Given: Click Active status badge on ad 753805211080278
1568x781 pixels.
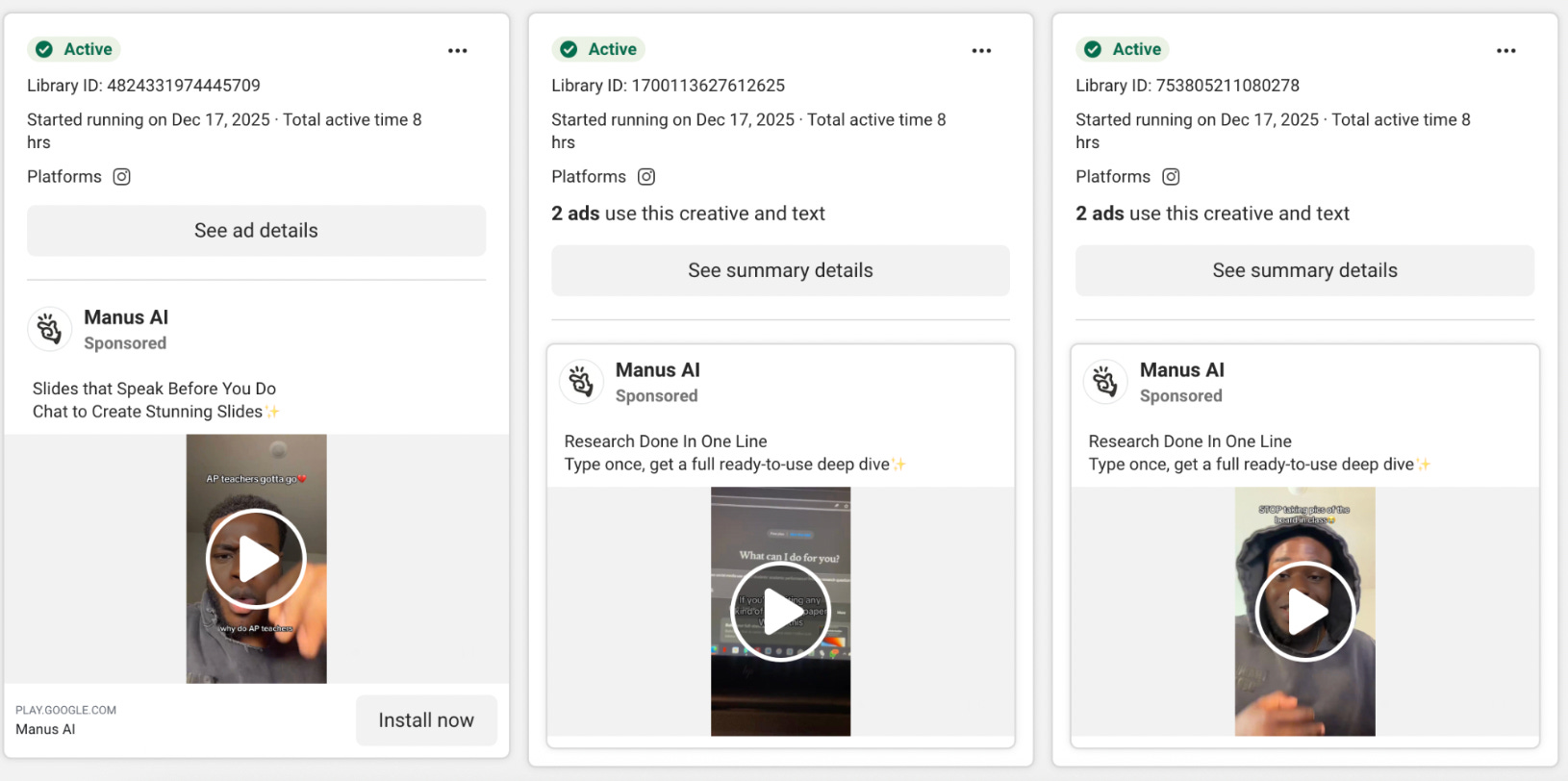Looking at the screenshot, I should point(1123,49).
